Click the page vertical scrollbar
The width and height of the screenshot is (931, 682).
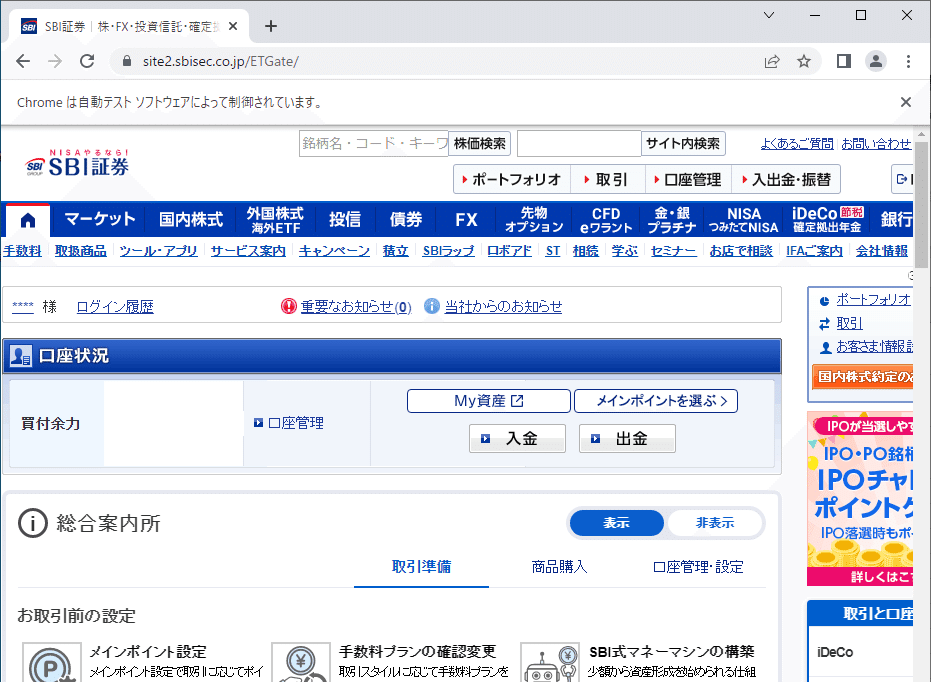(x=921, y=204)
